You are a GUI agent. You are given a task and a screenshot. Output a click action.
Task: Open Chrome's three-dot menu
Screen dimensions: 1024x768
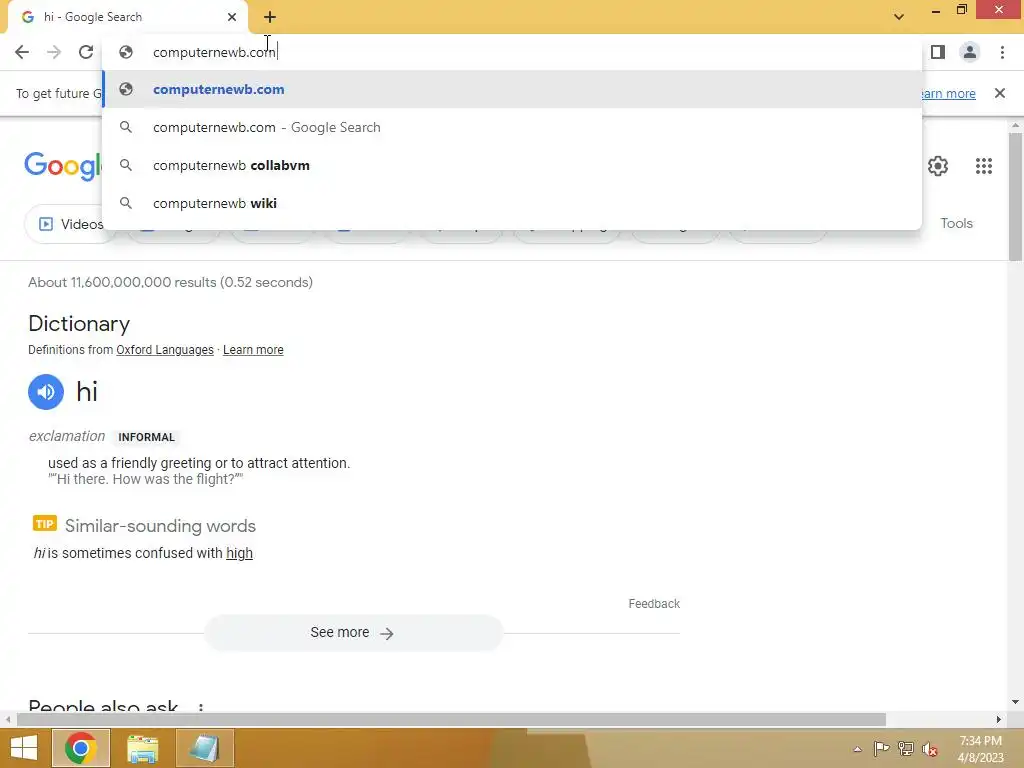pyautogui.click(x=1002, y=52)
